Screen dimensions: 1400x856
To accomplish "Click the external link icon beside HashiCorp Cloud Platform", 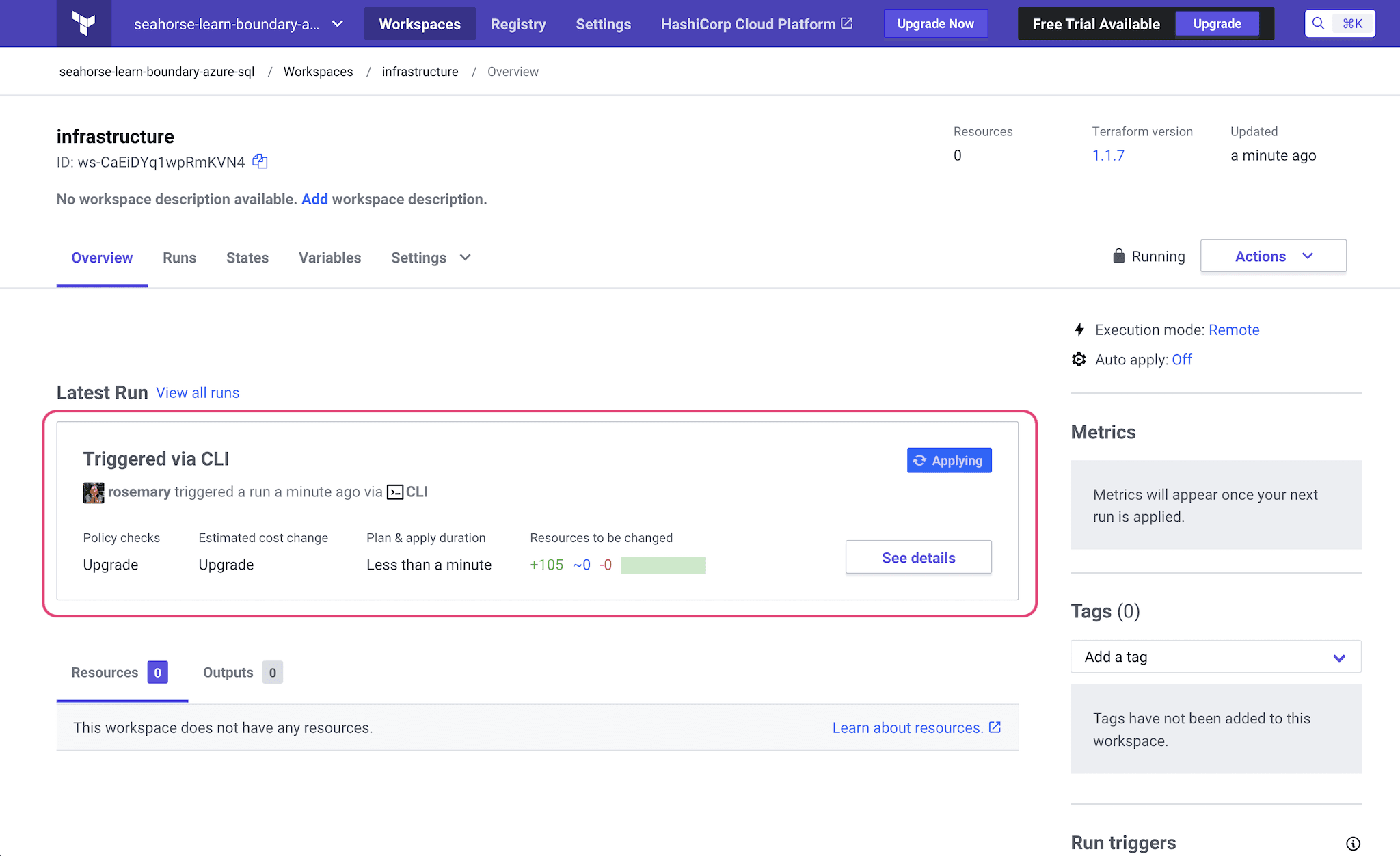I will (847, 23).
